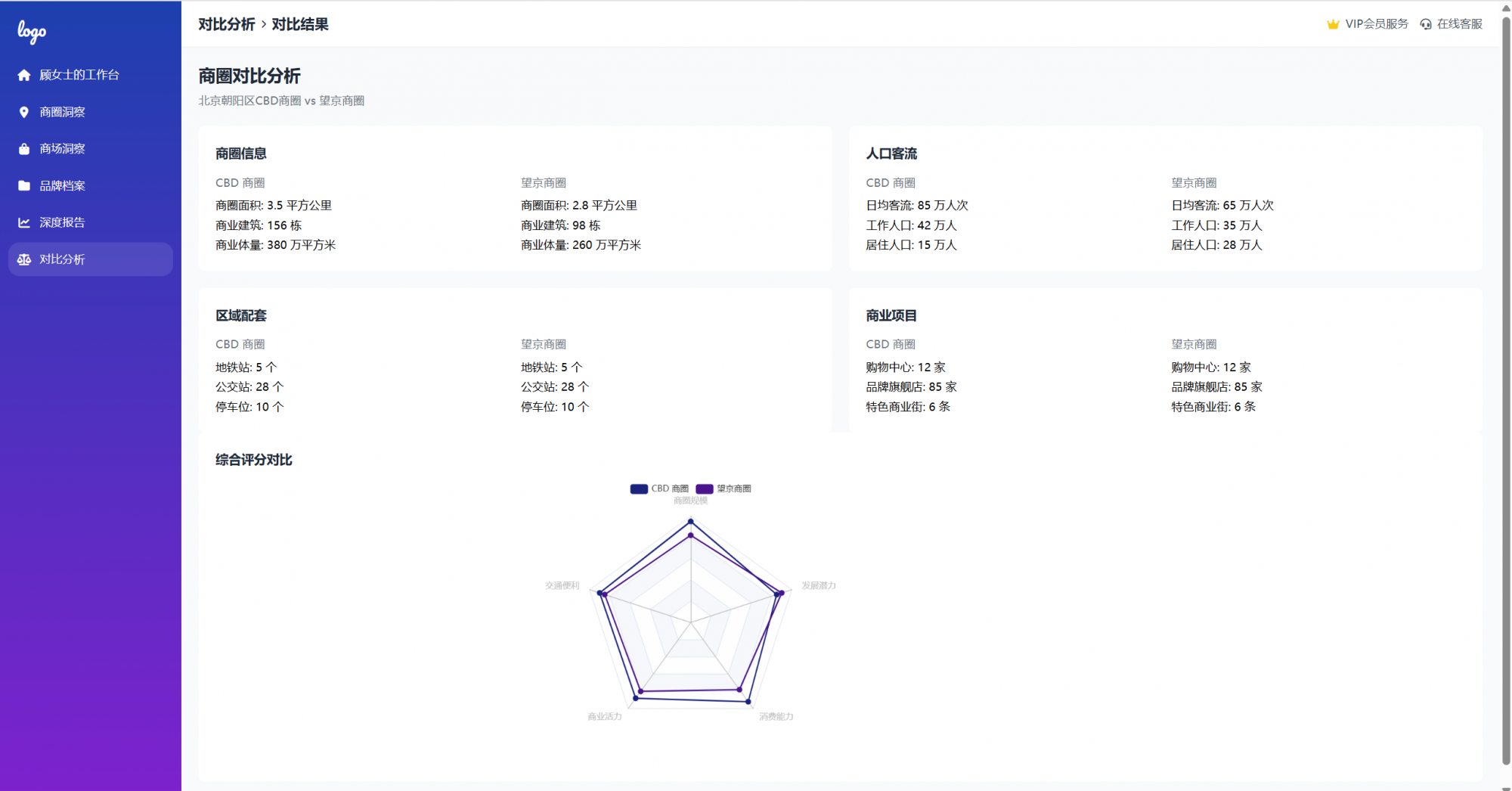Viewport: 1512px width, 791px height.
Task: Toggle 望京商圈 series in radar legend
Action: (x=723, y=489)
